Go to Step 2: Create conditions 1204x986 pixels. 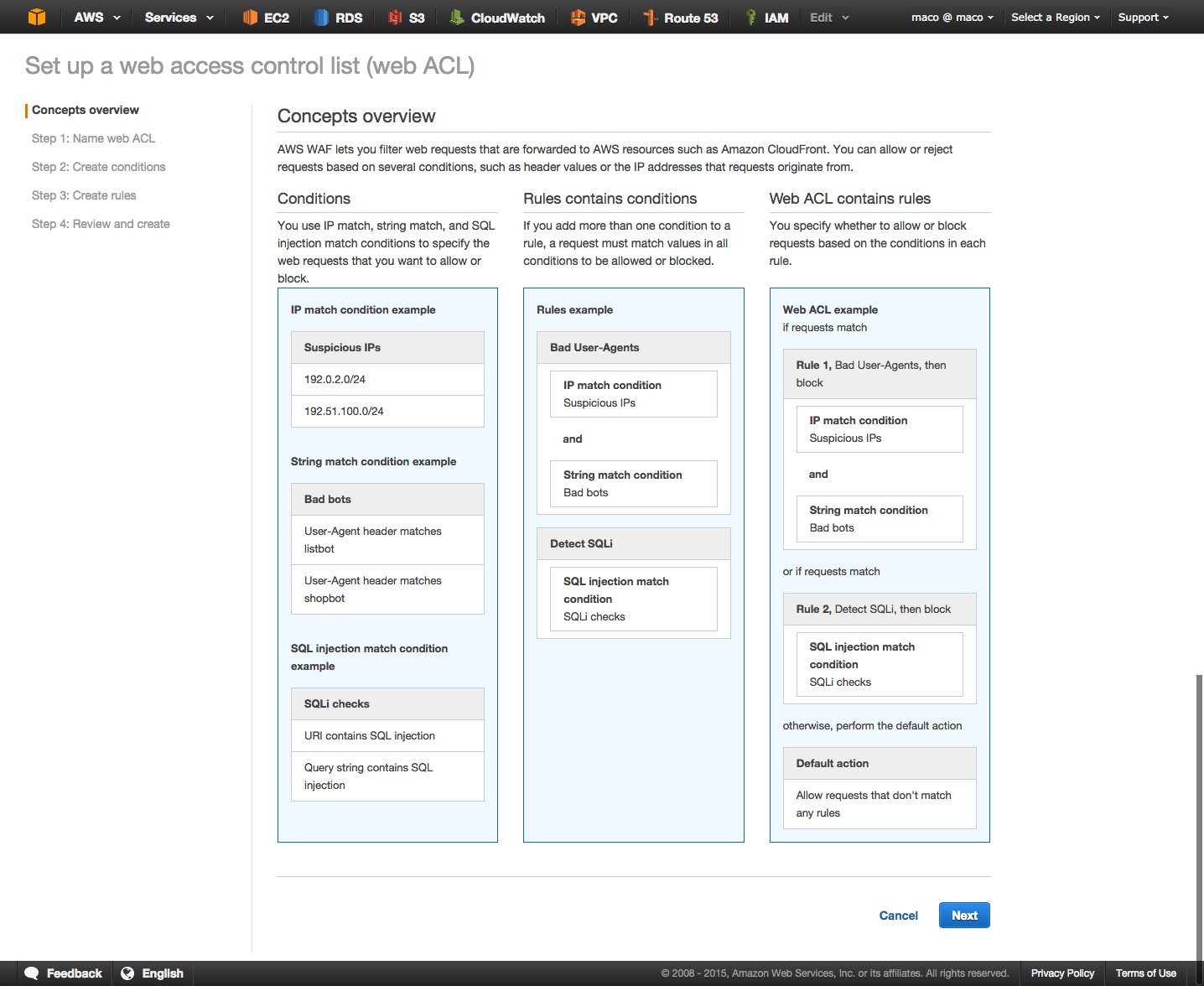(98, 167)
